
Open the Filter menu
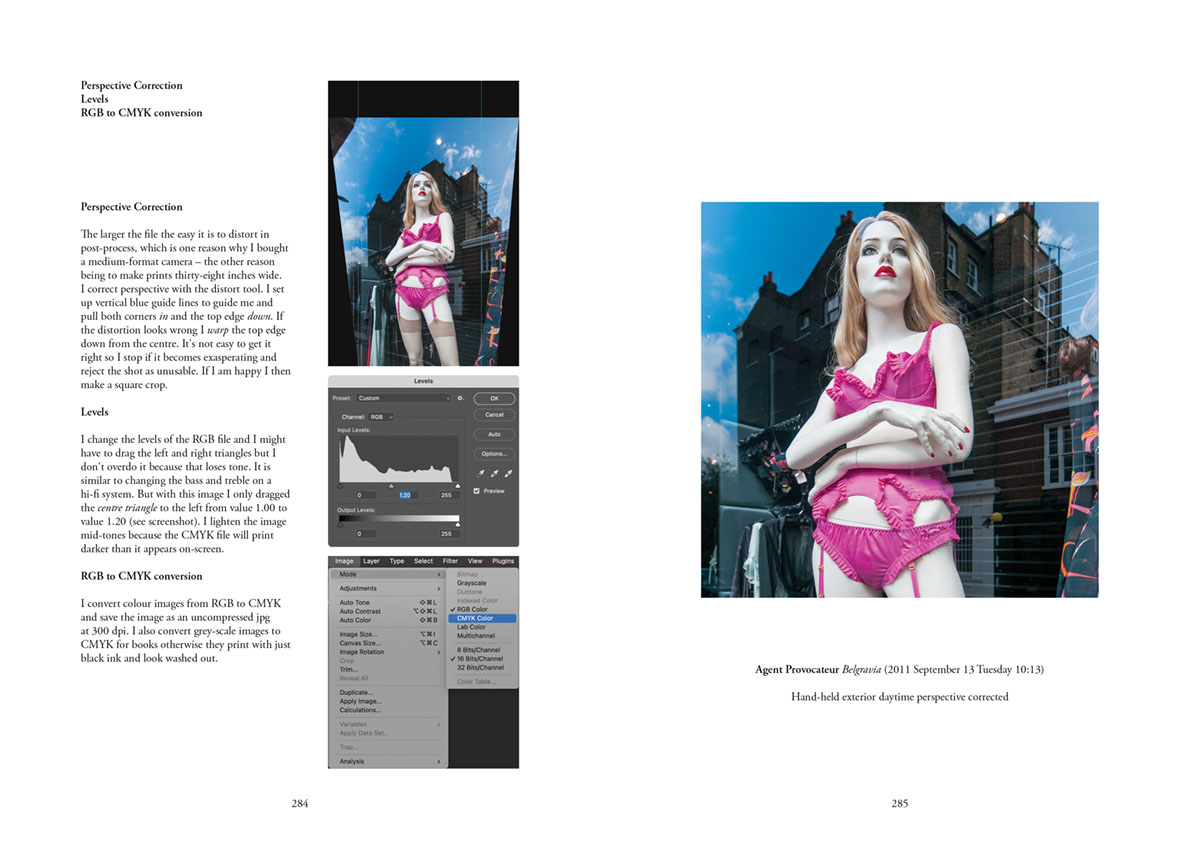pyautogui.click(x=450, y=561)
